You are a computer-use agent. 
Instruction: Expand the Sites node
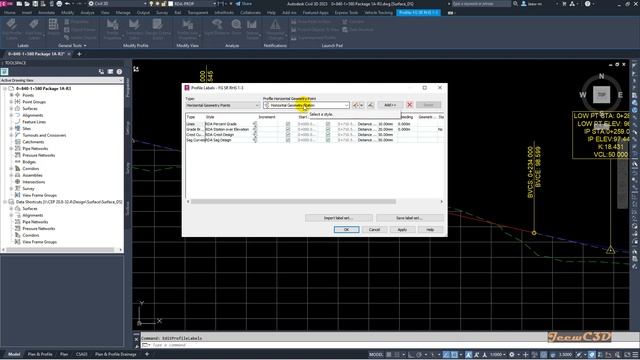coord(11,129)
